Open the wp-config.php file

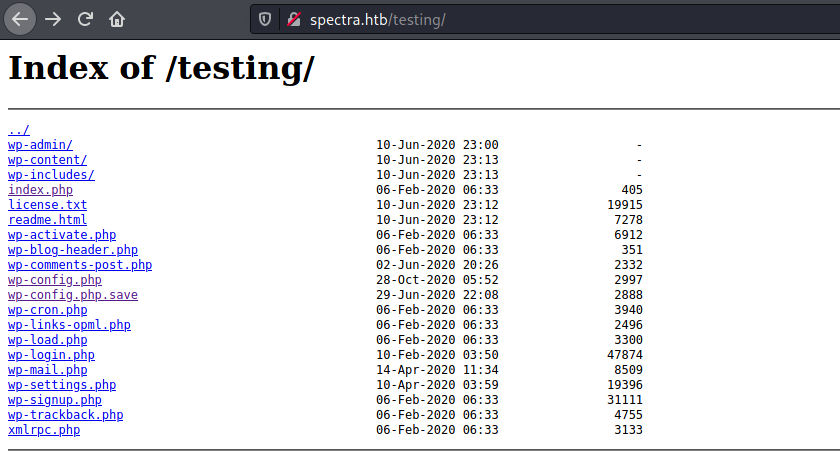[x=55, y=280]
